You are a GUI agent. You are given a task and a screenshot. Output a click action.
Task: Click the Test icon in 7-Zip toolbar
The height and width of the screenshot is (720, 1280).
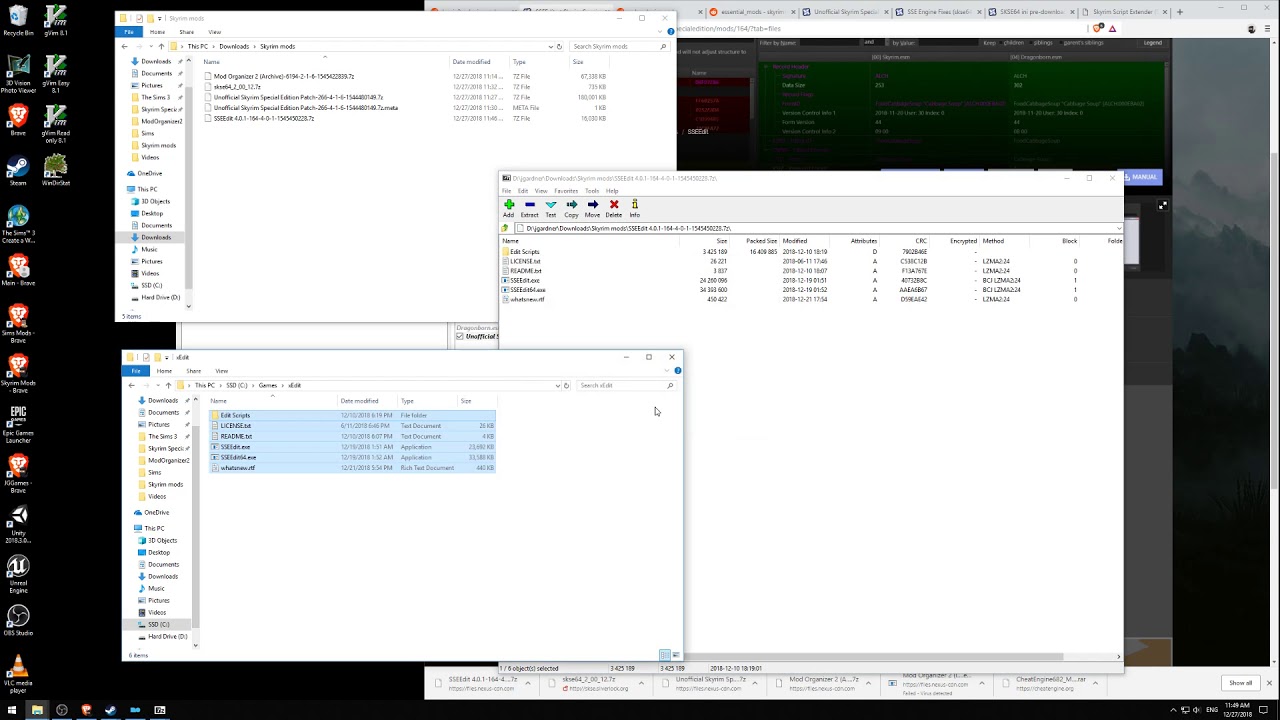point(550,208)
